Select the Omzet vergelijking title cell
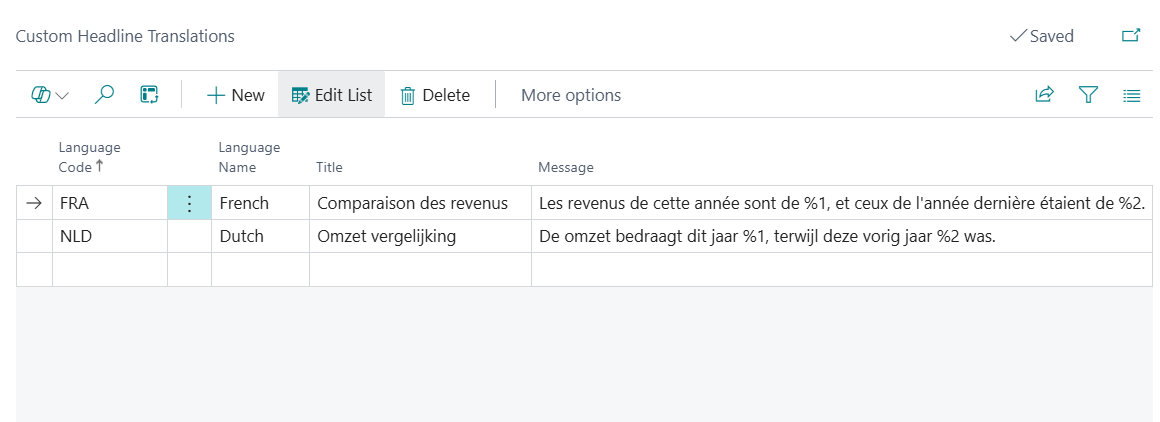The height and width of the screenshot is (422, 1160). tap(419, 236)
